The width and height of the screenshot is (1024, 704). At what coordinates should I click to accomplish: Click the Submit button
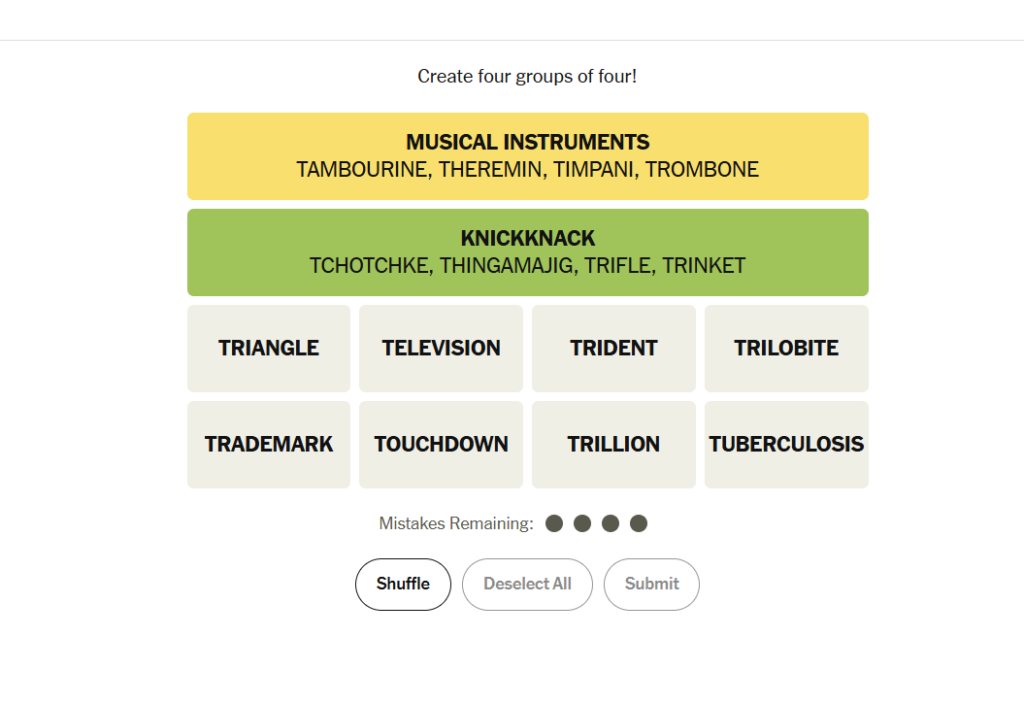[652, 584]
